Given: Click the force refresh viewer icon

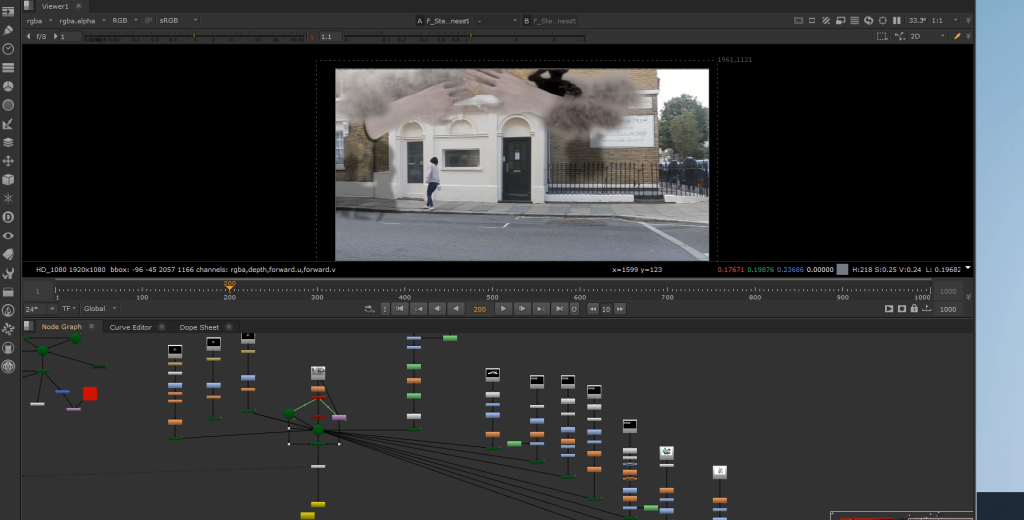Looking at the screenshot, I should 869,20.
